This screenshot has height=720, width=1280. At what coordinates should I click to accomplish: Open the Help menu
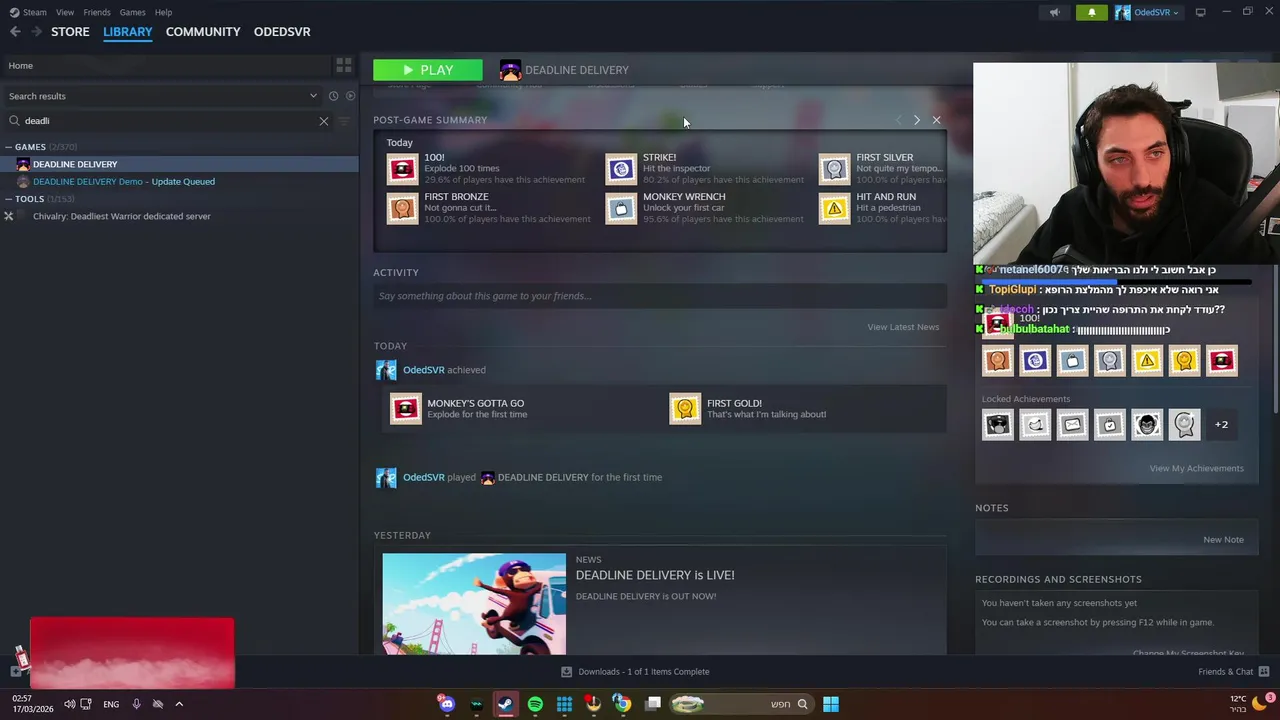click(163, 12)
